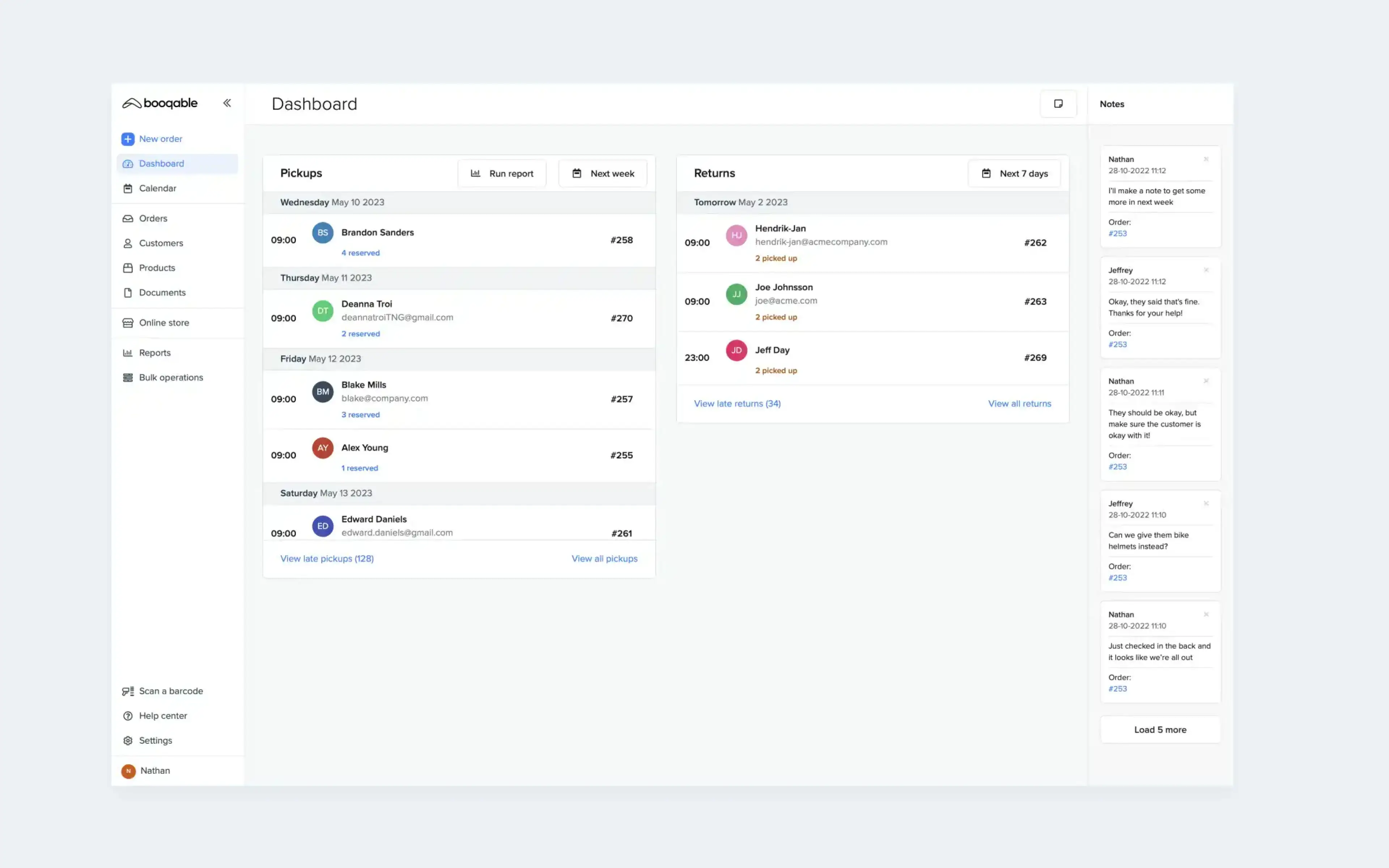Create a new order using the plus icon
Image resolution: width=1389 pixels, height=868 pixels.
[127, 139]
